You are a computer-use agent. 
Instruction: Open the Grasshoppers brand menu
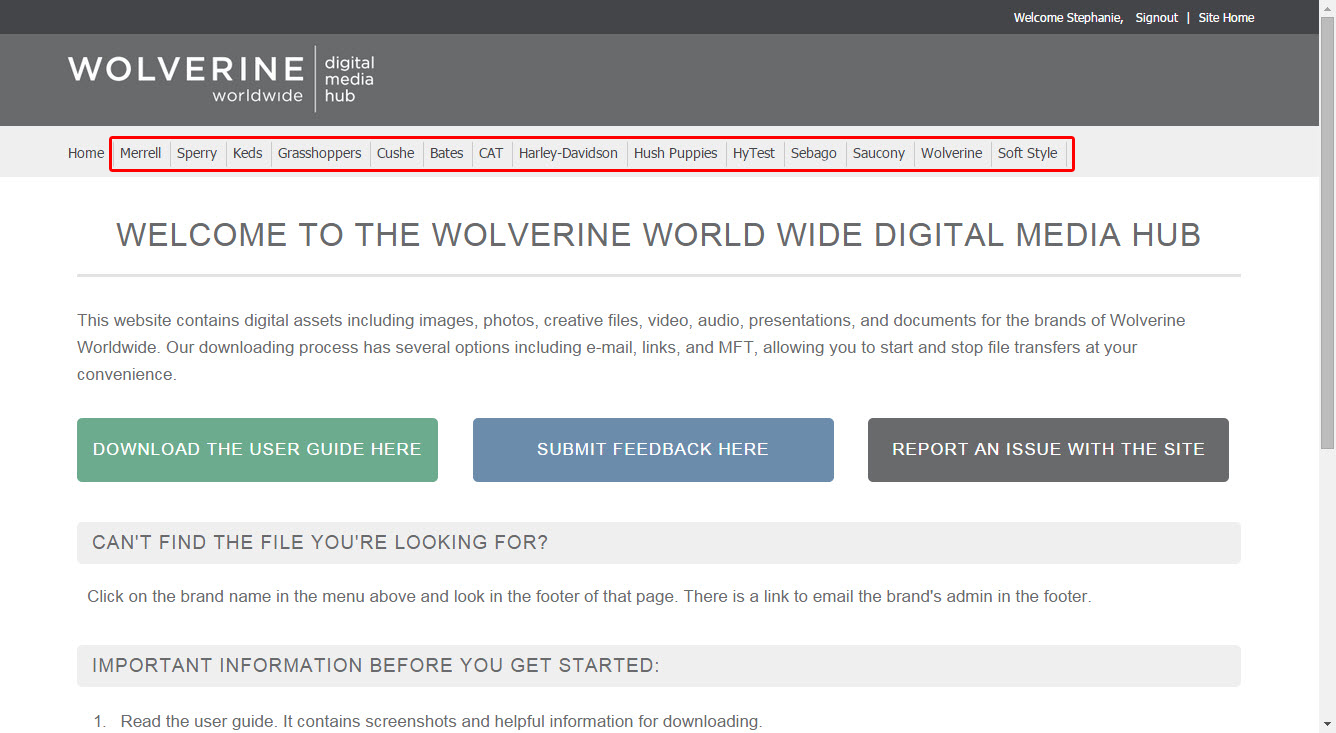pos(320,153)
